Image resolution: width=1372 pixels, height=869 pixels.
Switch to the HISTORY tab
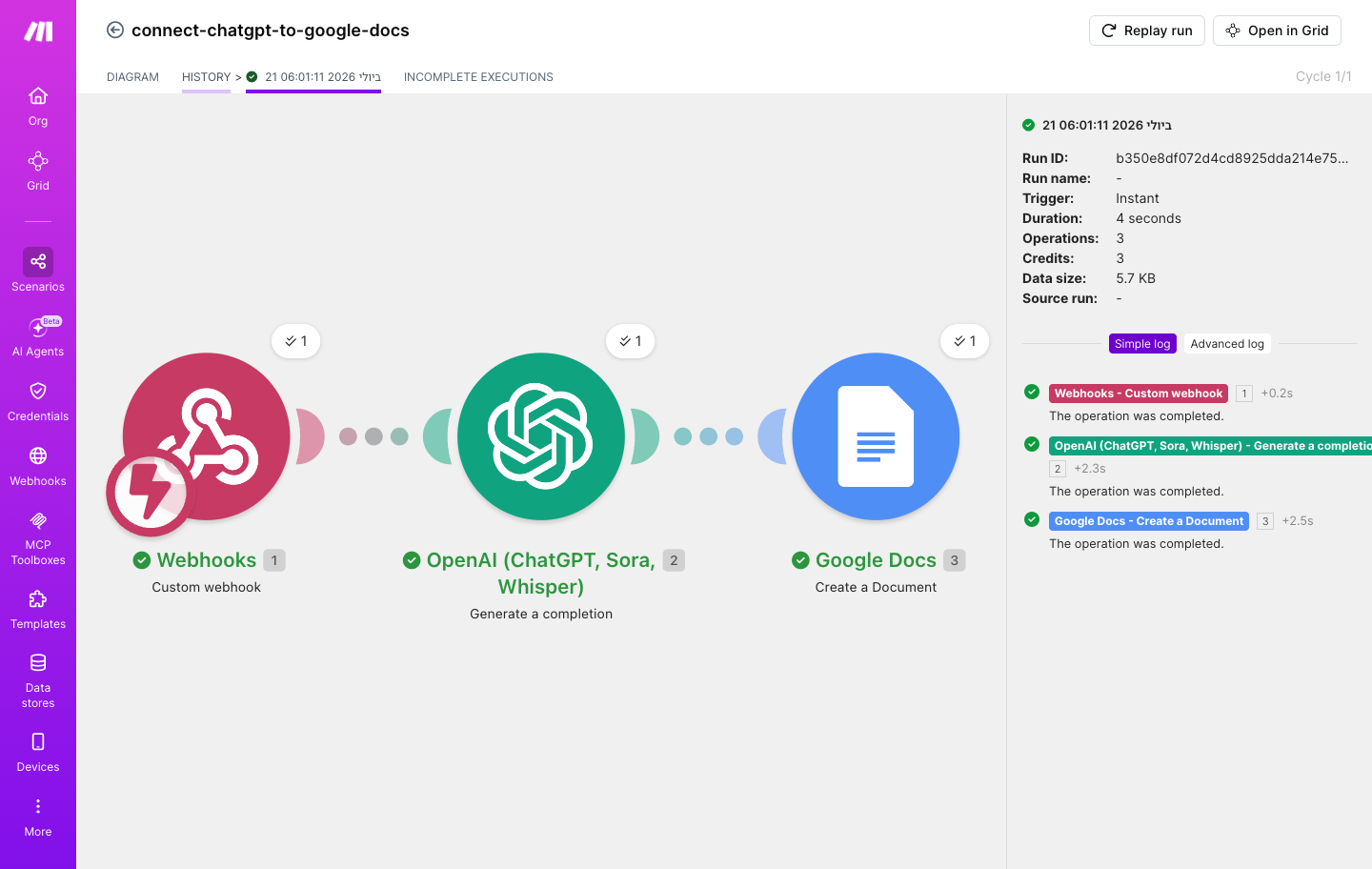206,77
